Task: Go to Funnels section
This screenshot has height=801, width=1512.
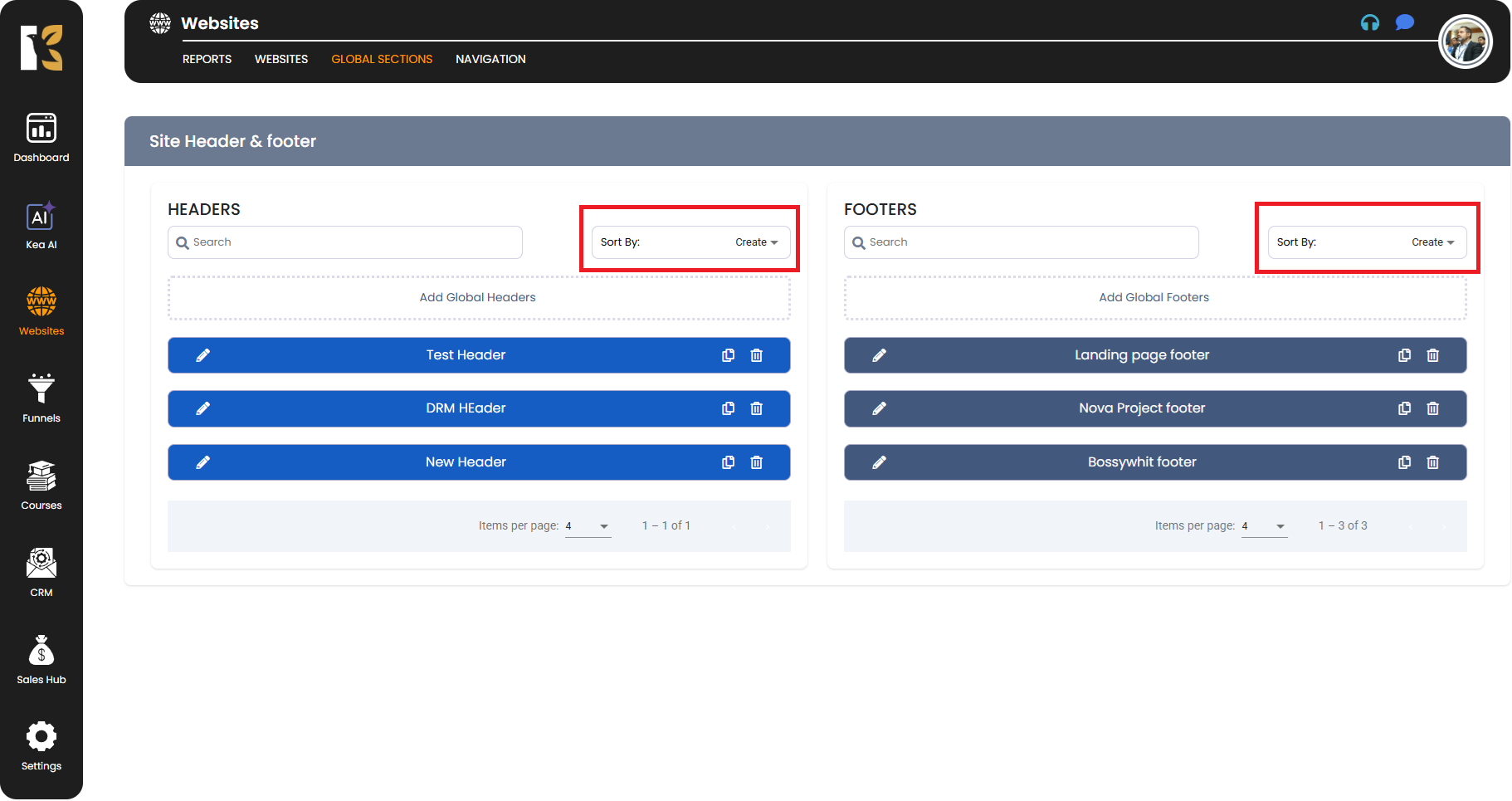Action: tap(41, 398)
